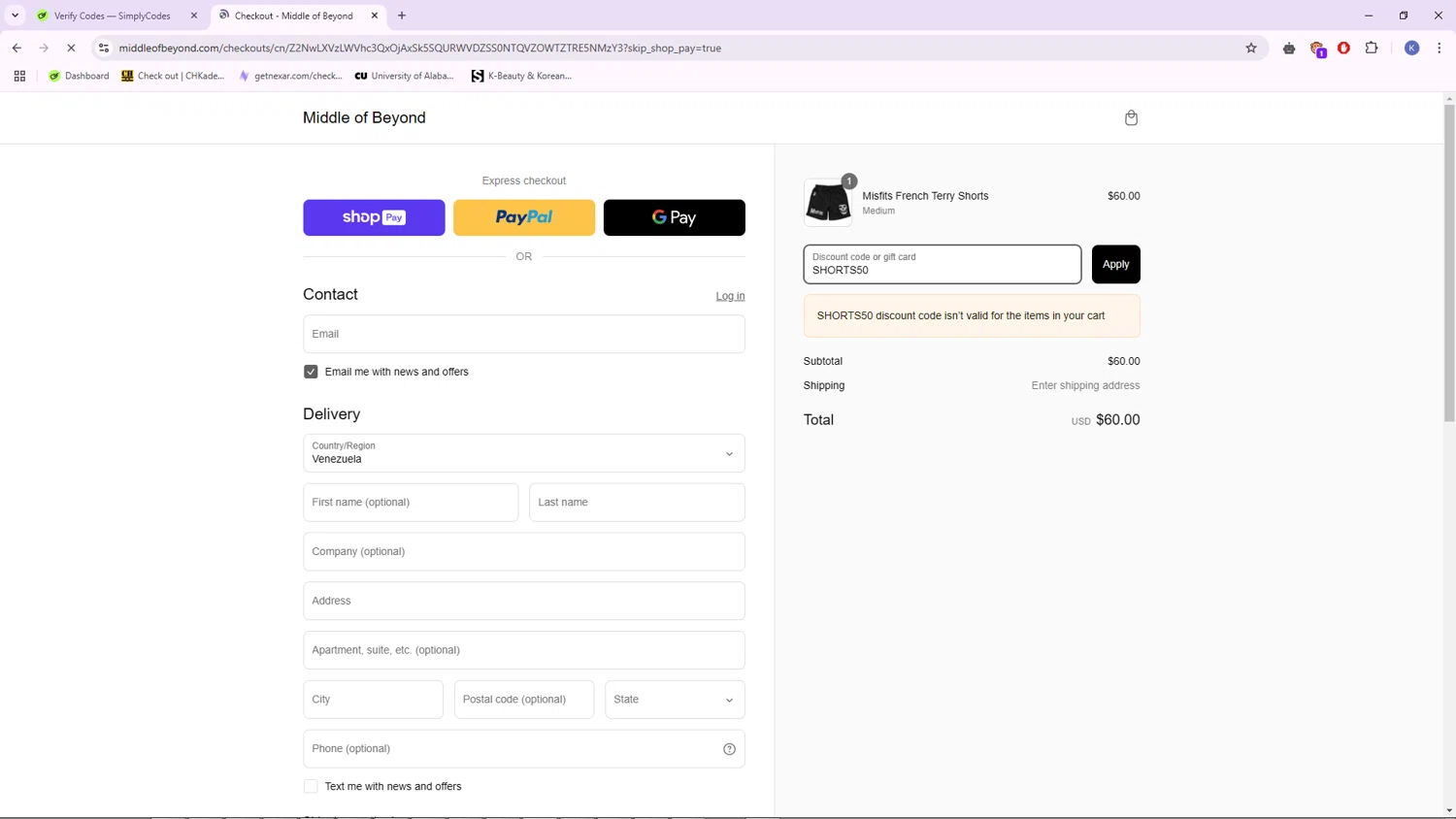The image size is (1456, 819).
Task: Click the Enter shipping address text
Action: (1085, 386)
